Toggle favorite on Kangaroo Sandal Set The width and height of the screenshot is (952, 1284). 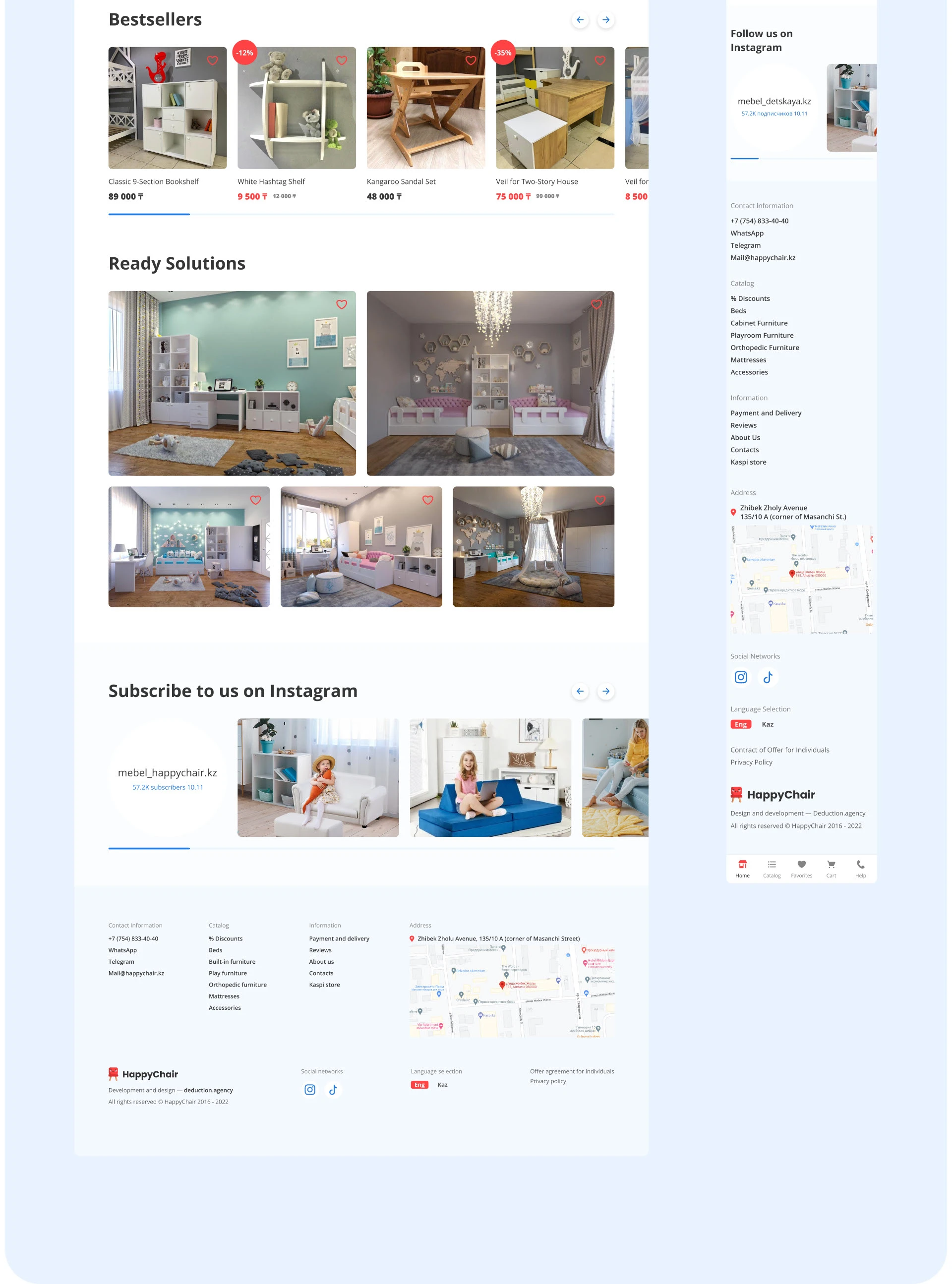tap(471, 60)
